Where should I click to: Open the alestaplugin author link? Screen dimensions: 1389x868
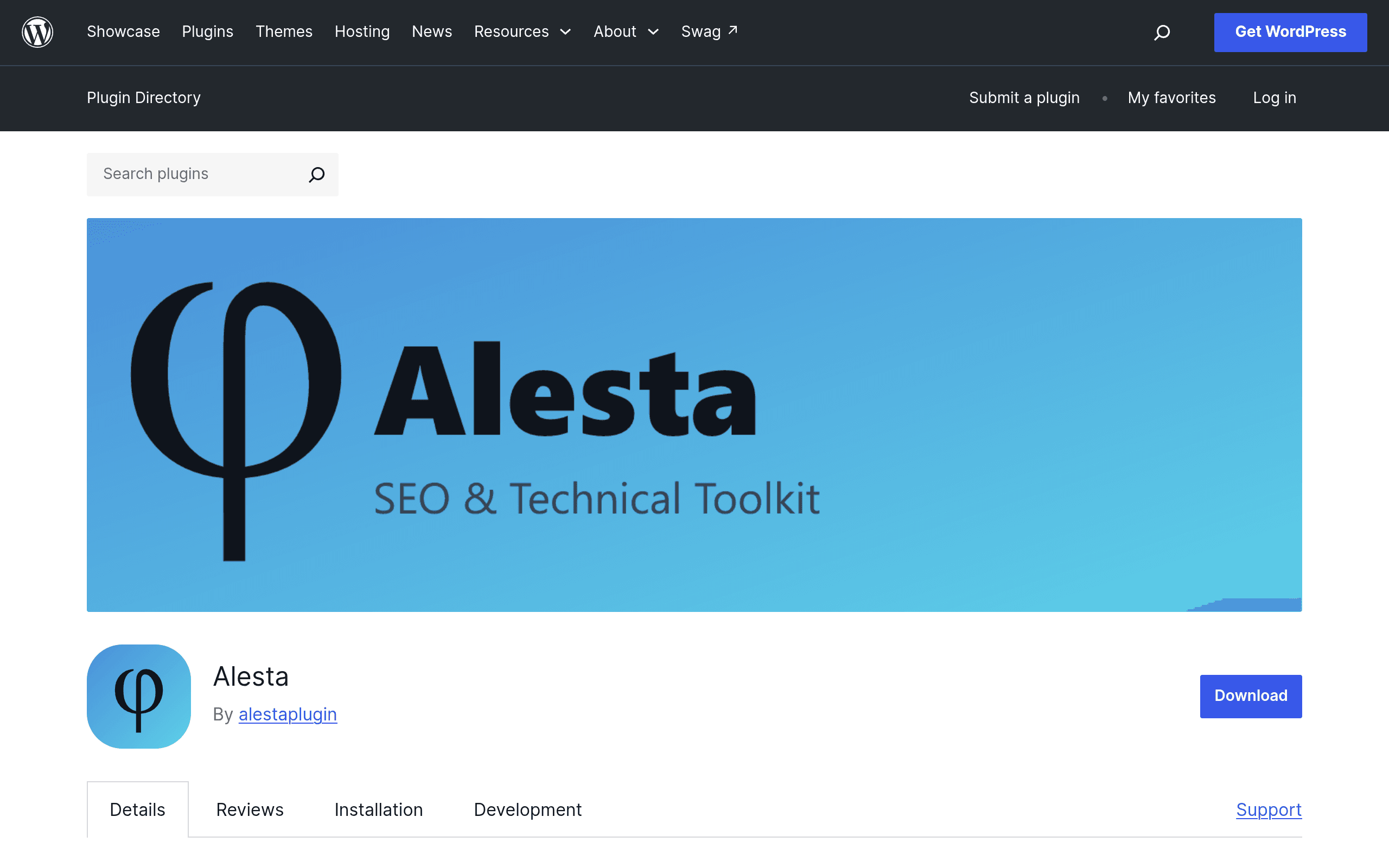(x=288, y=714)
